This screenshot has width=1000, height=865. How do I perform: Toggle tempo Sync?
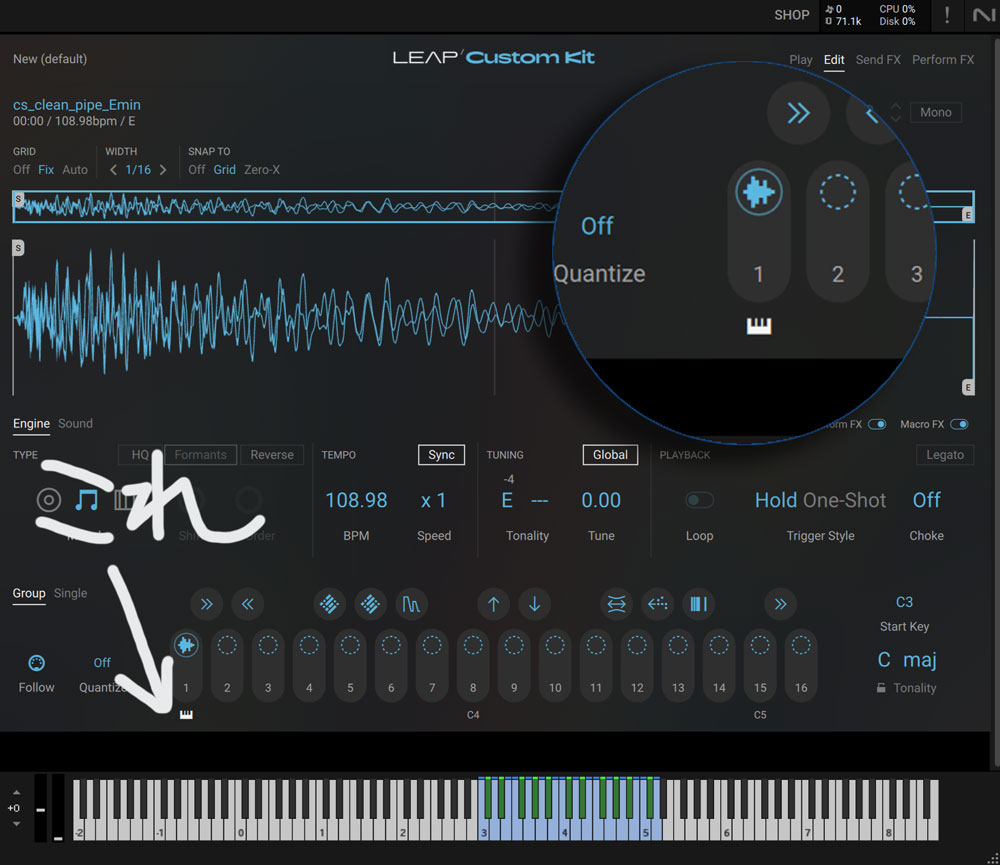click(441, 455)
